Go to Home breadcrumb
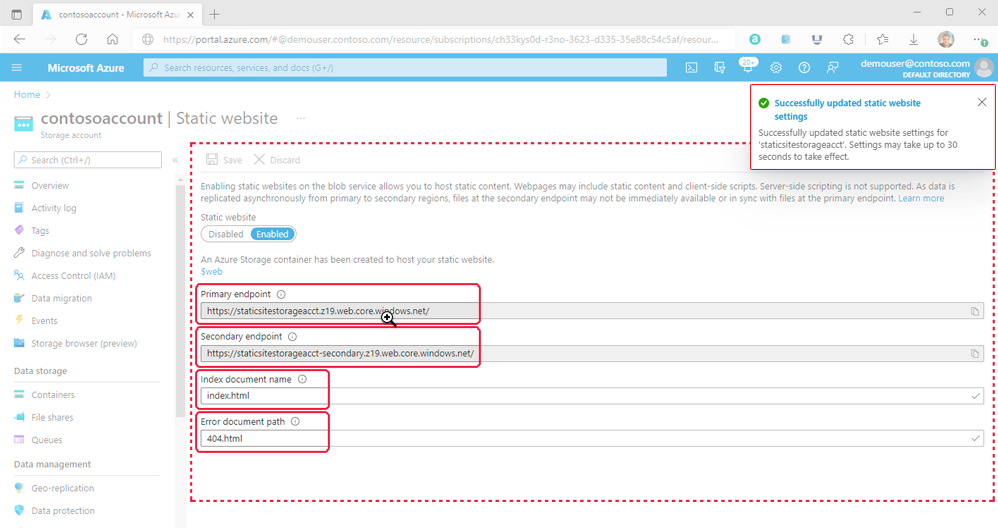The width and height of the screenshot is (998, 528). 27,94
